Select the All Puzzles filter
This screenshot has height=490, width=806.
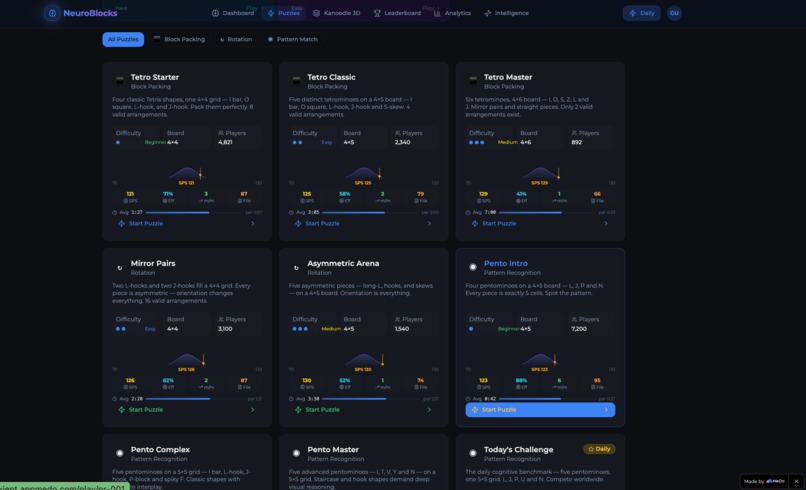pyautogui.click(x=123, y=40)
